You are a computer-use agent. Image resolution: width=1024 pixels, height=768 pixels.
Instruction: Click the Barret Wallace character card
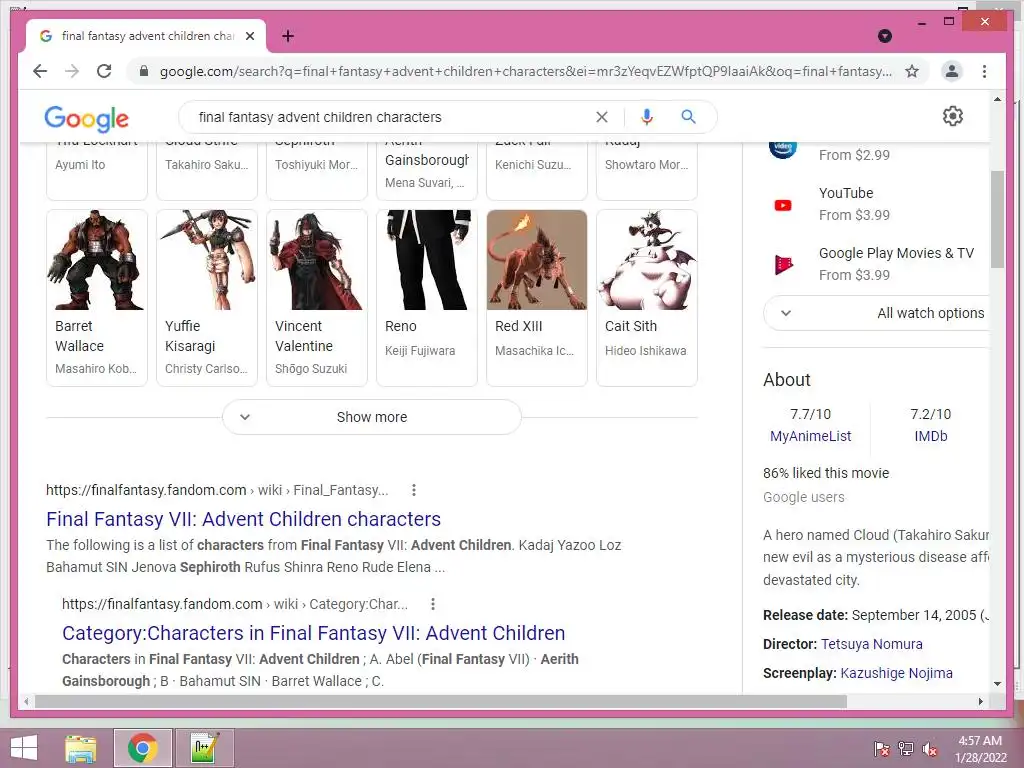point(97,298)
